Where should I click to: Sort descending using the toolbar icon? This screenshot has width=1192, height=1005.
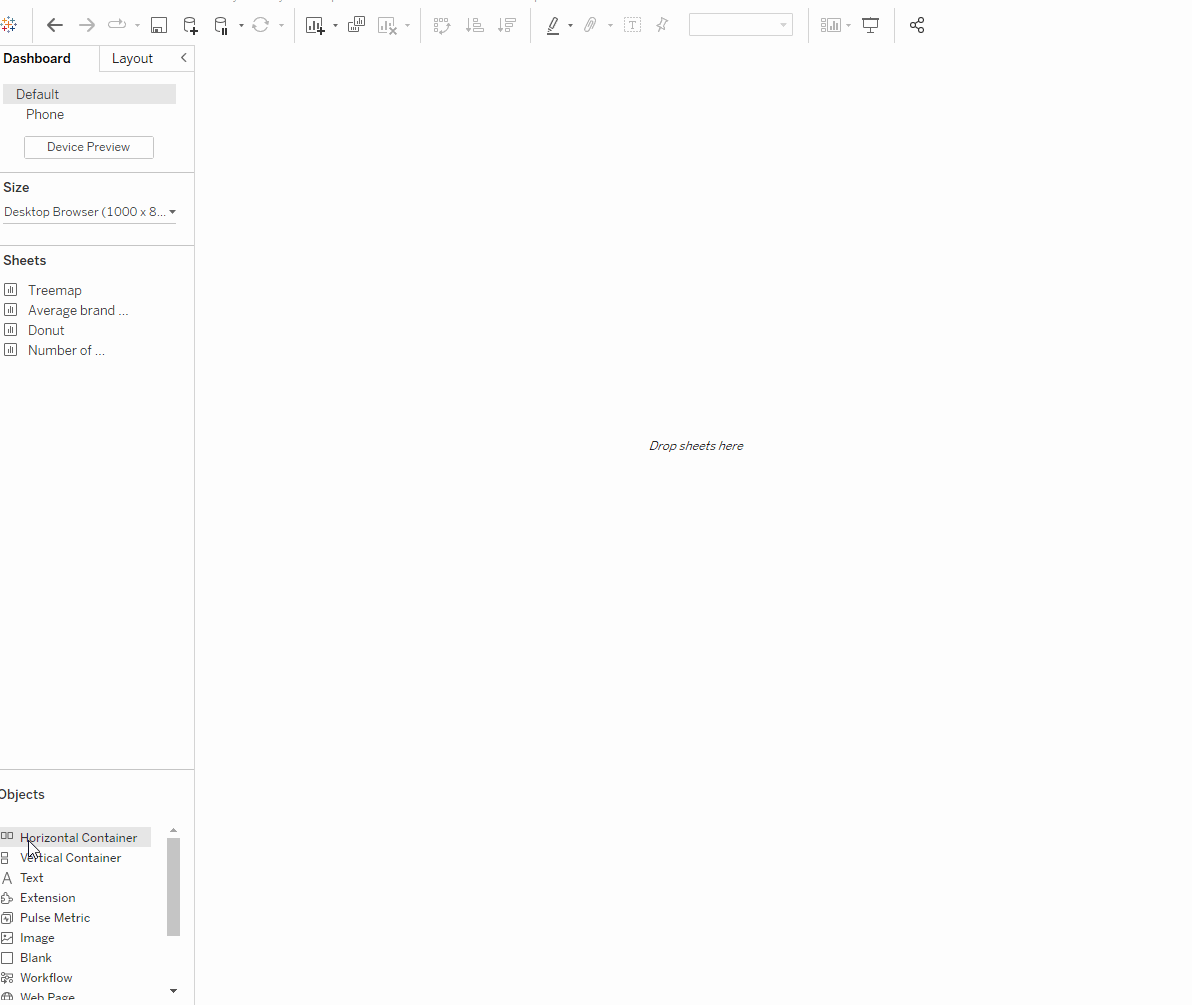point(507,26)
